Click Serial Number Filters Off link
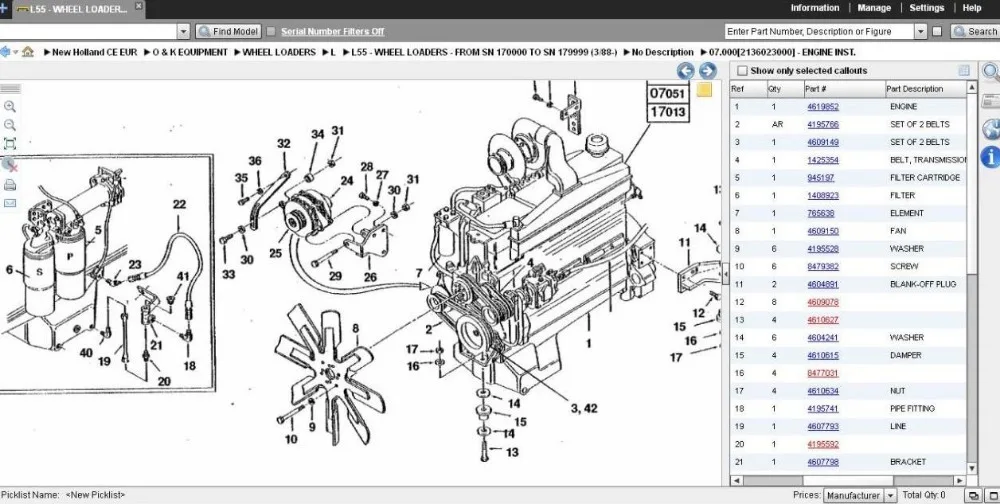 [x=332, y=31]
